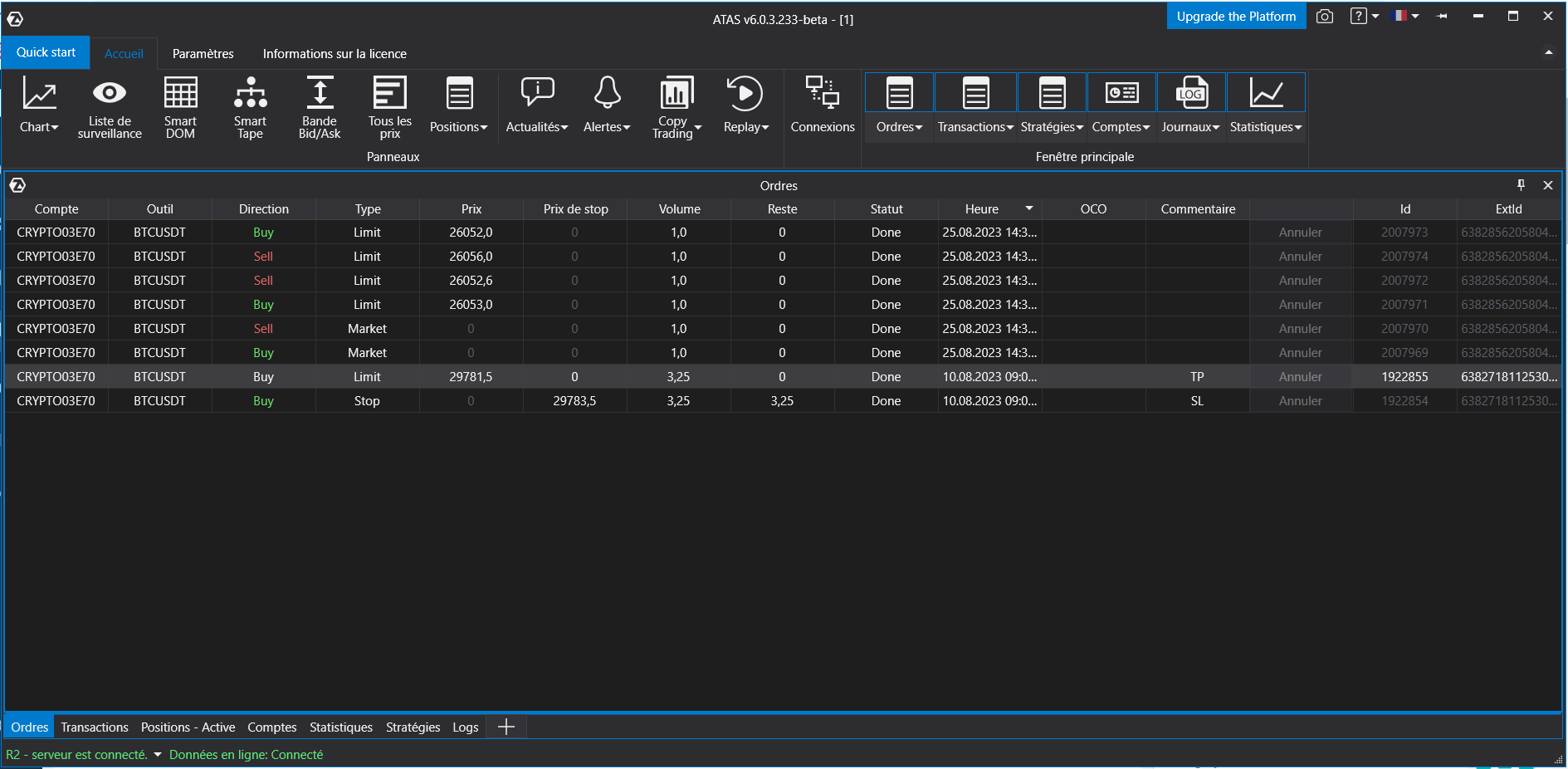The width and height of the screenshot is (1568, 769).
Task: Click the ATAS logo in title bar
Action: (15, 19)
